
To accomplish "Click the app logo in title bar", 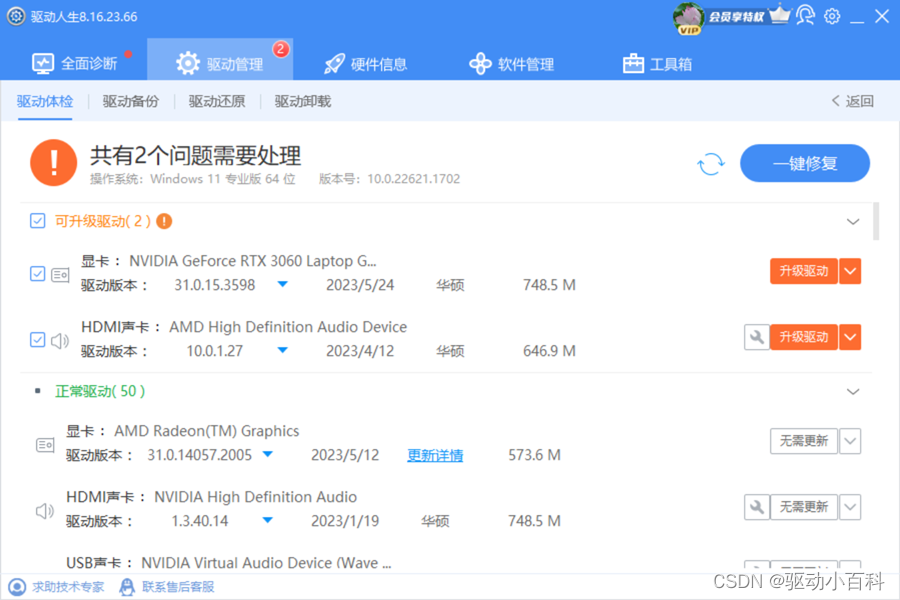I will tap(15, 16).
